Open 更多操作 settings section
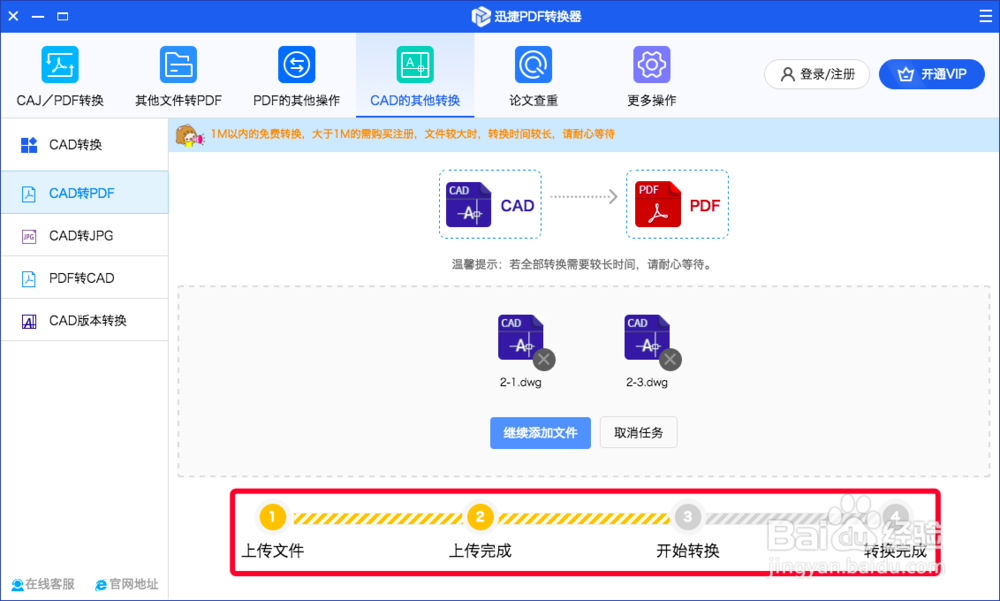 652,76
